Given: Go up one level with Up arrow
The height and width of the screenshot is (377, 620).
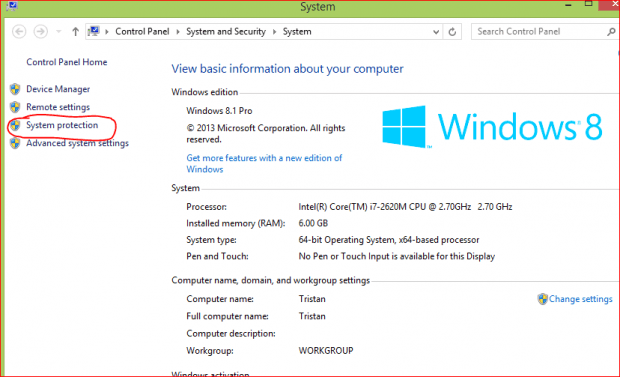Looking at the screenshot, I should (x=75, y=31).
